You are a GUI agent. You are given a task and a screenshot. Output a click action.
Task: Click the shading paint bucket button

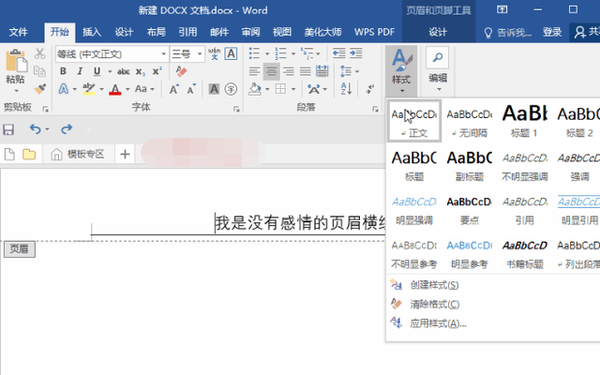click(254, 89)
